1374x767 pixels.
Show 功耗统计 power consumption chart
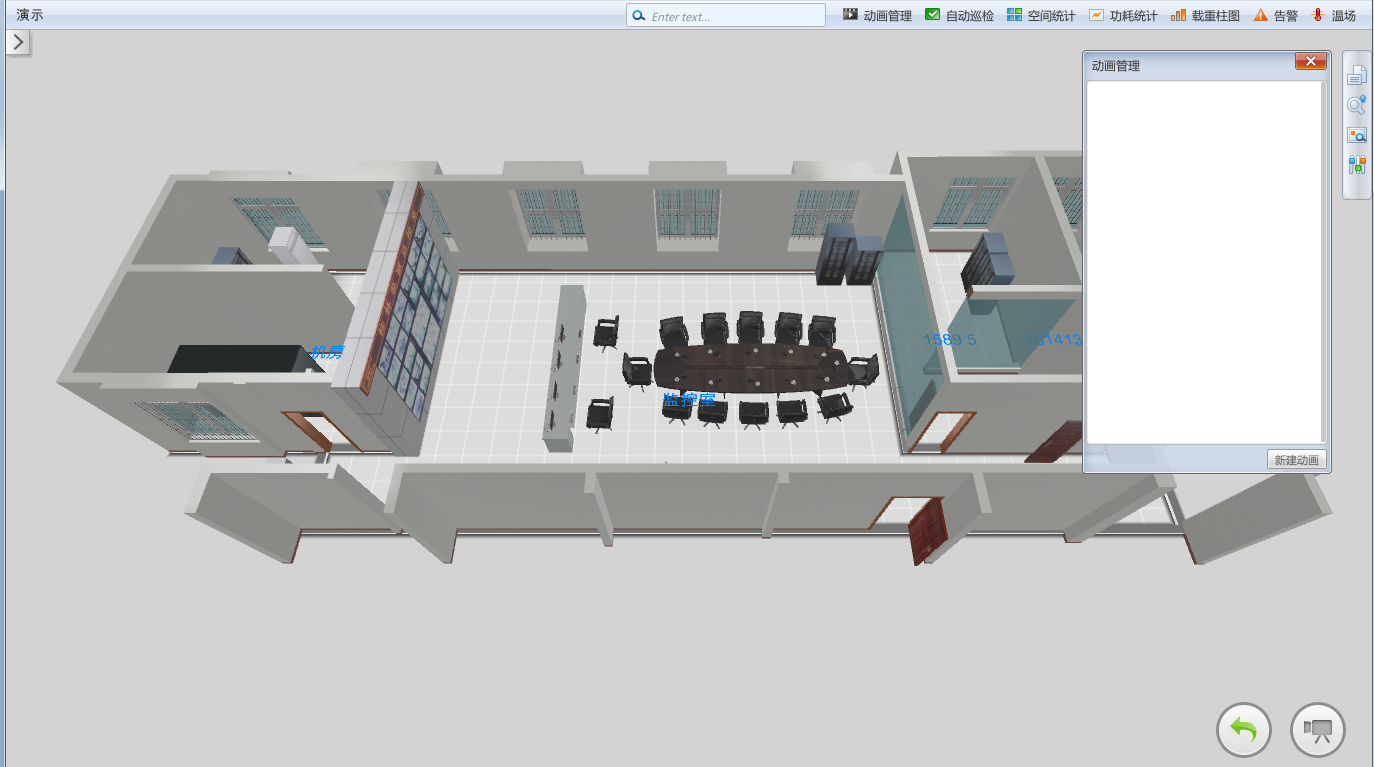[x=1123, y=15]
